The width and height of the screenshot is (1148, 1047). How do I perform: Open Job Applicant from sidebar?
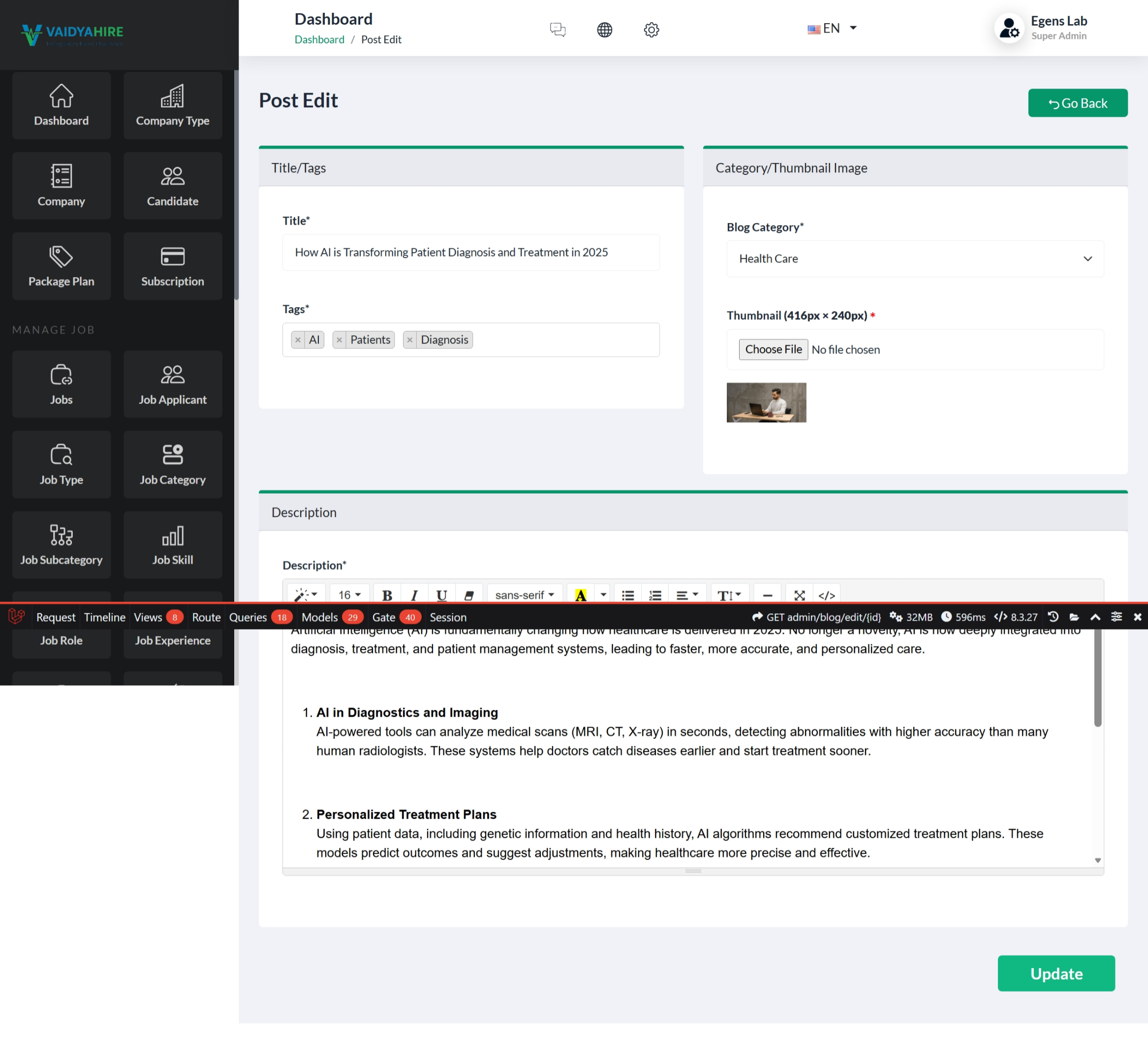[x=173, y=384]
